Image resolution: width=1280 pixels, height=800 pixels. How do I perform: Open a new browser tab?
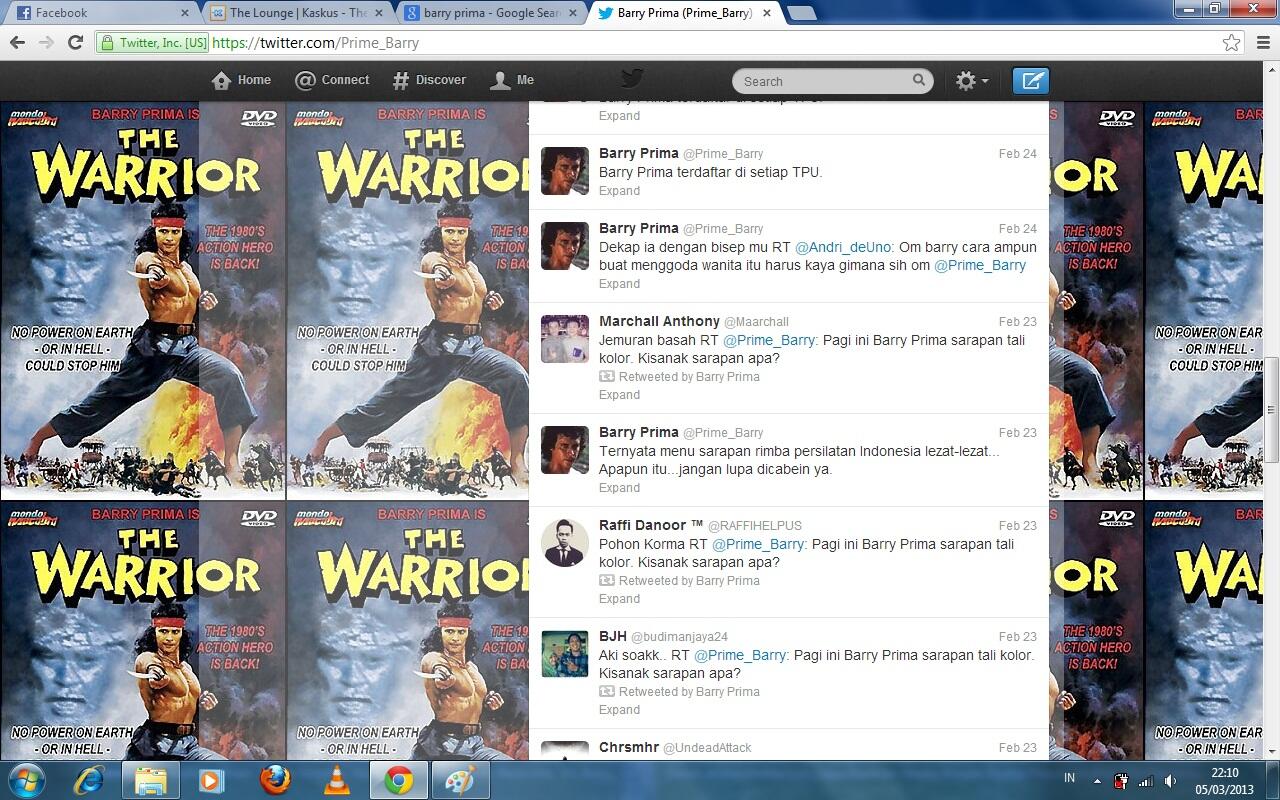pyautogui.click(x=802, y=13)
